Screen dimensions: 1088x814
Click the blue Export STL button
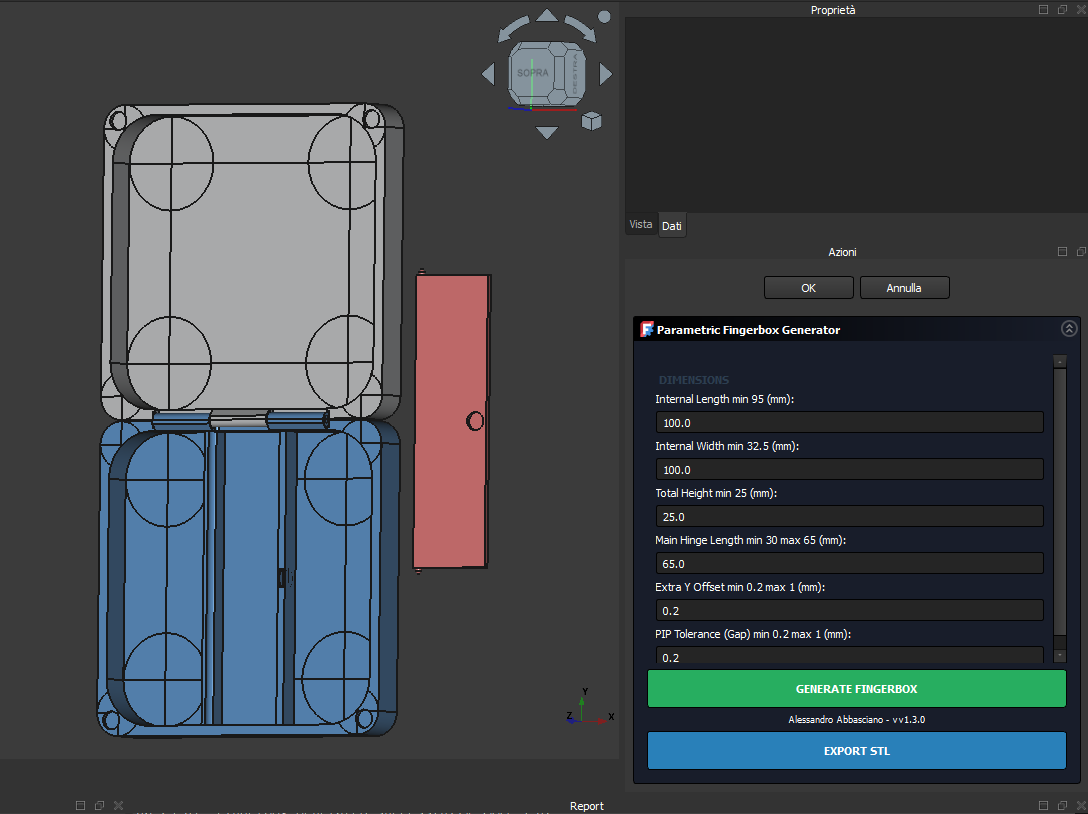[x=856, y=751]
